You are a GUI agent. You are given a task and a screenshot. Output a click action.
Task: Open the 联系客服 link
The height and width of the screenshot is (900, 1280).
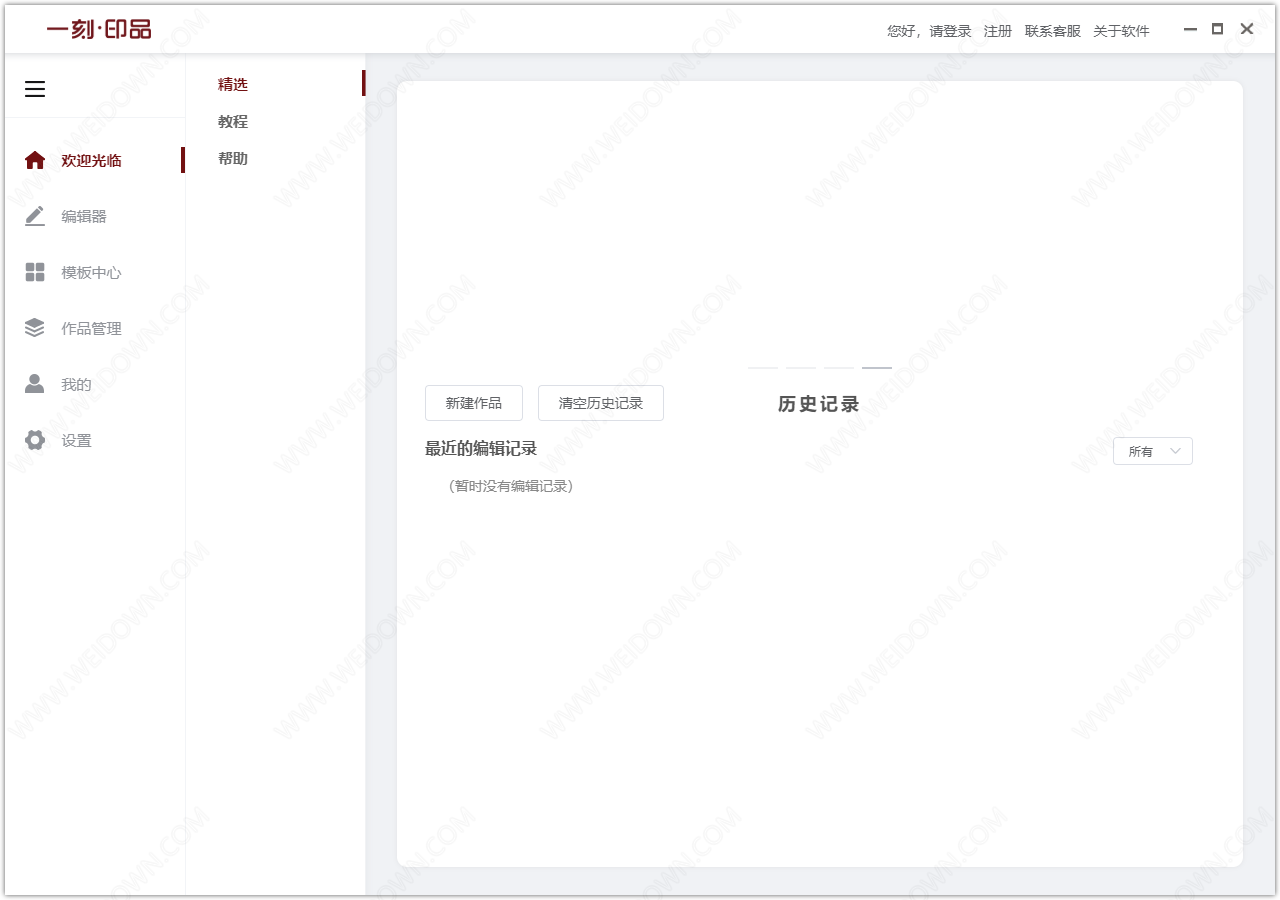1053,31
